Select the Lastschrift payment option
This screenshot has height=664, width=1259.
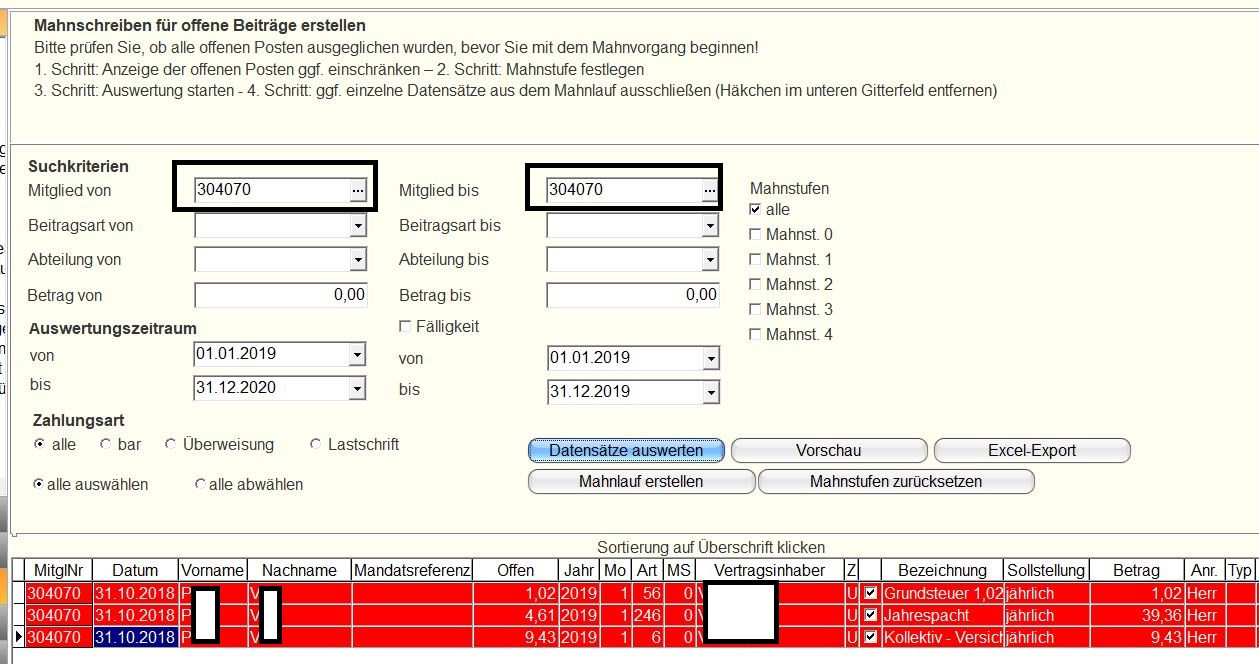coord(316,444)
